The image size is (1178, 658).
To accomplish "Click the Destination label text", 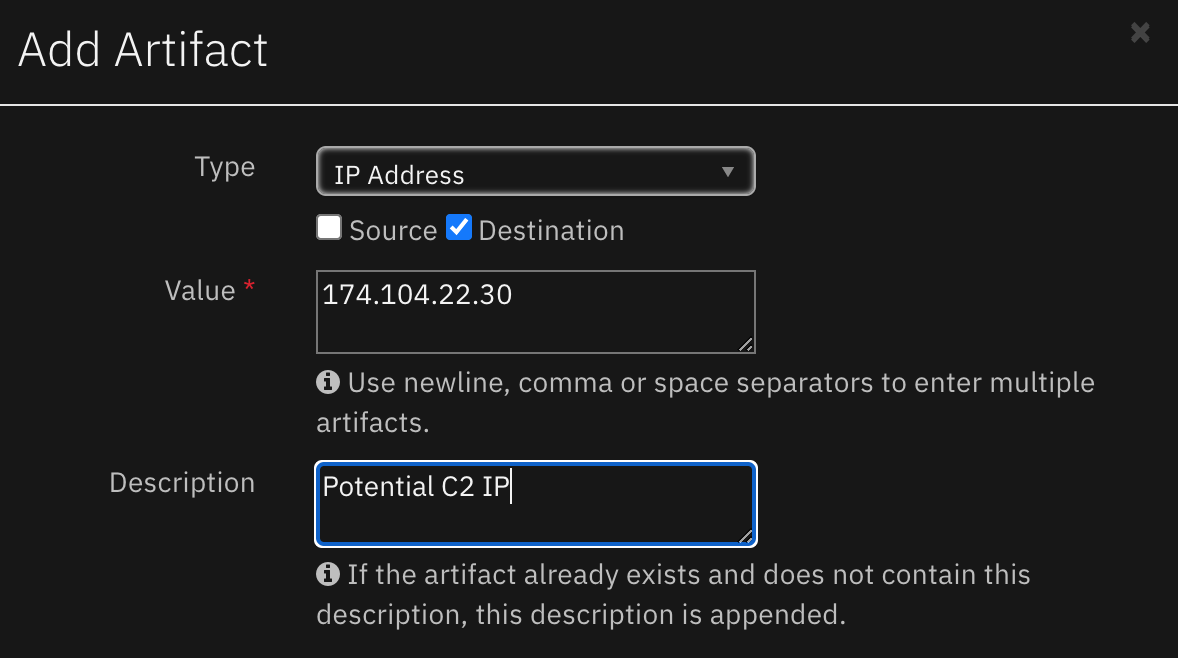I will pyautogui.click(x=551, y=231).
